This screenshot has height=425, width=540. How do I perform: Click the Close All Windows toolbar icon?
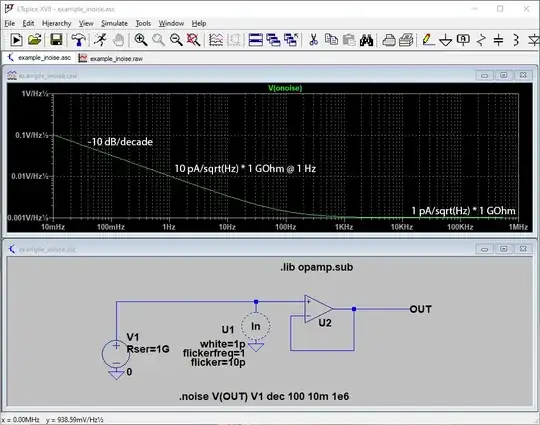tap(291, 40)
